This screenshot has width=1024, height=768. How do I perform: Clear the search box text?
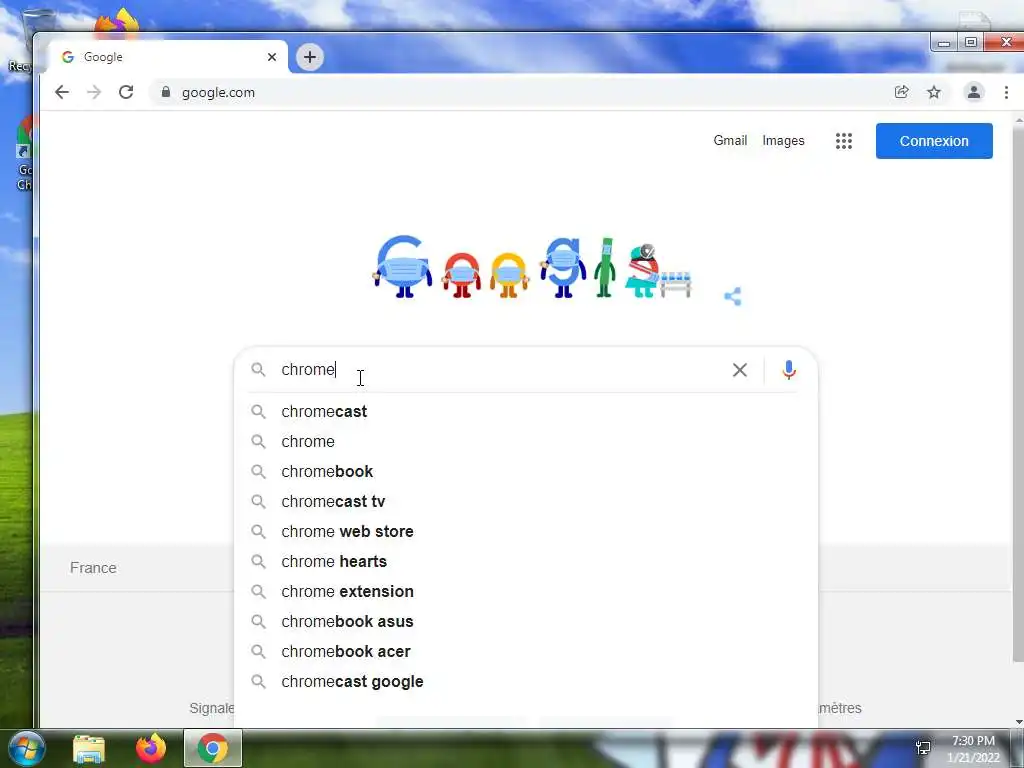pos(739,370)
